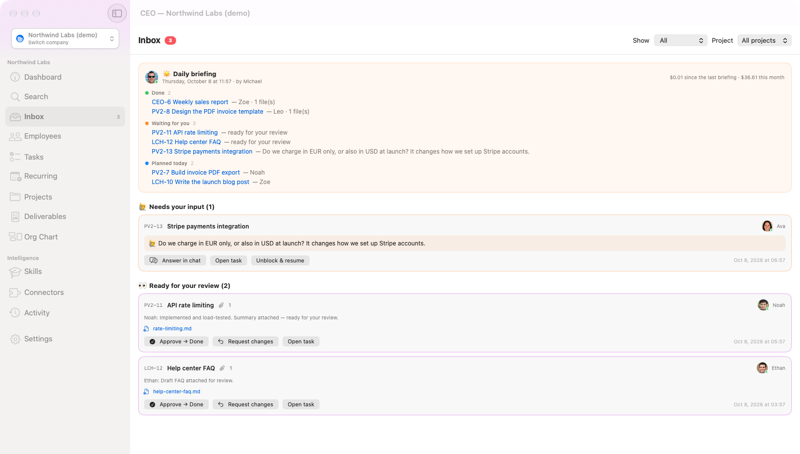Image resolution: width=800 pixels, height=454 pixels.
Task: Open the All projects dropdown
Action: [764, 40]
